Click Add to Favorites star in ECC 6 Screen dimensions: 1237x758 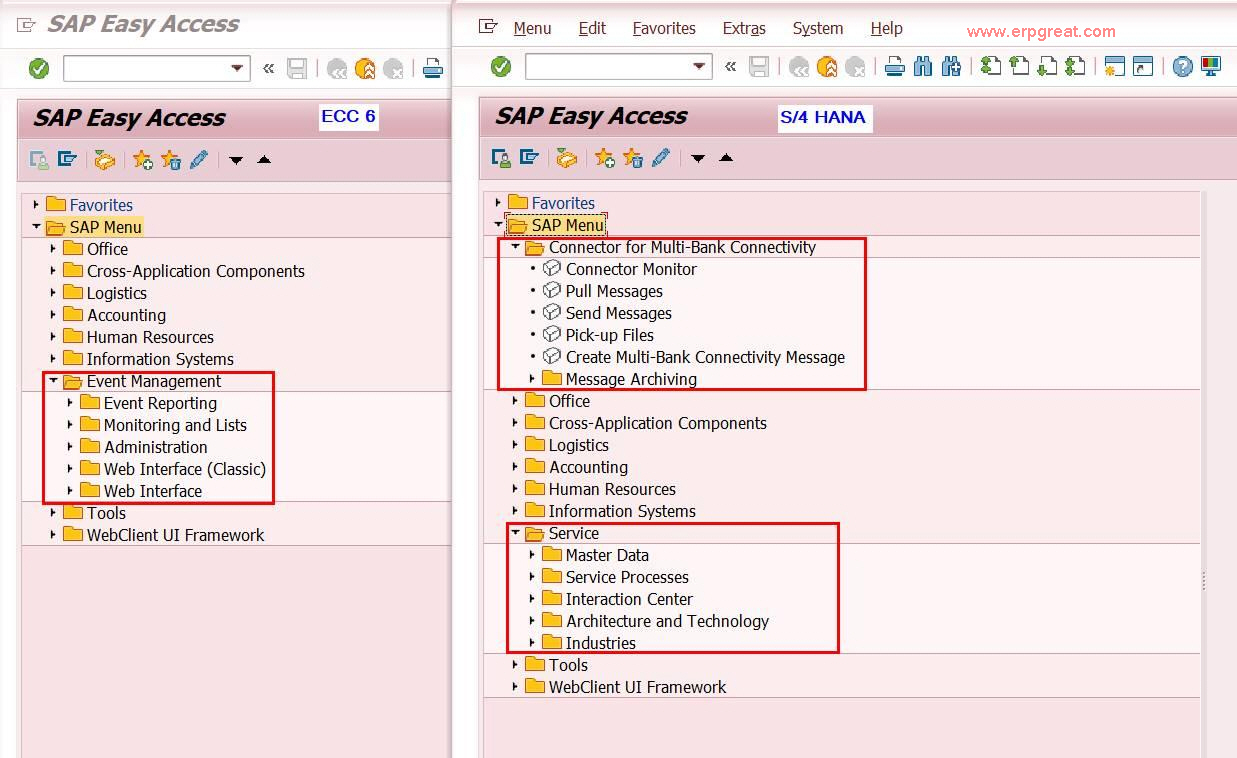143,160
